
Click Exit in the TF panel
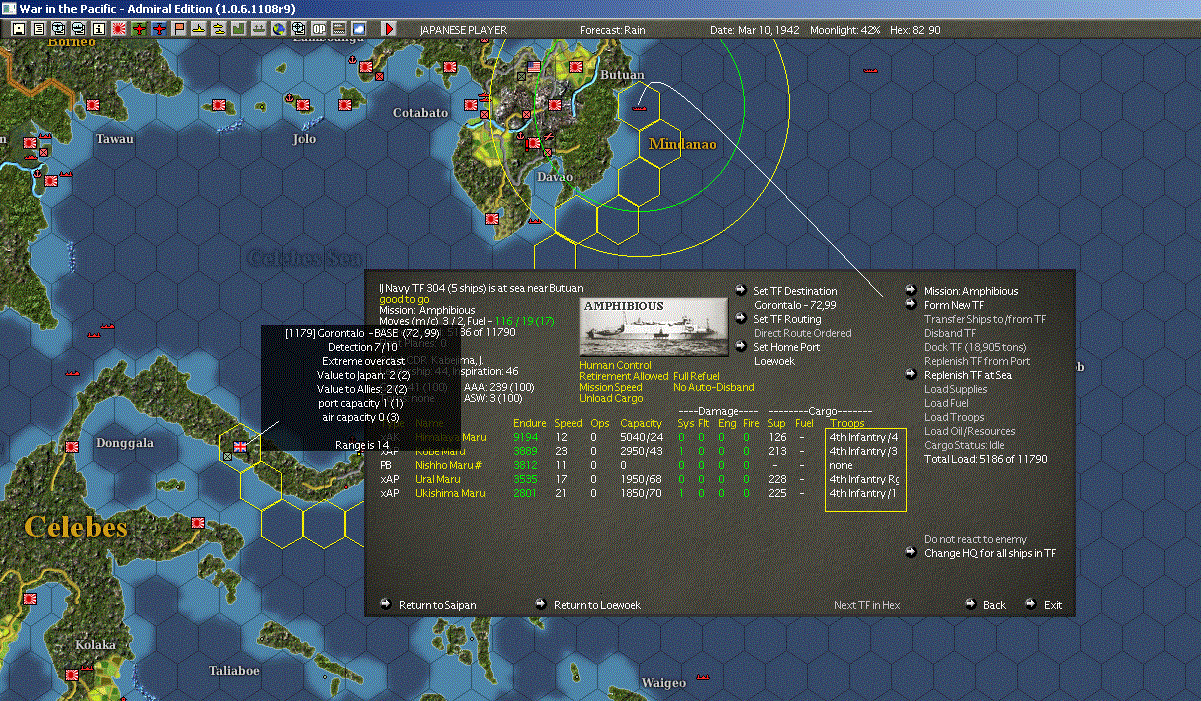[1053, 605]
